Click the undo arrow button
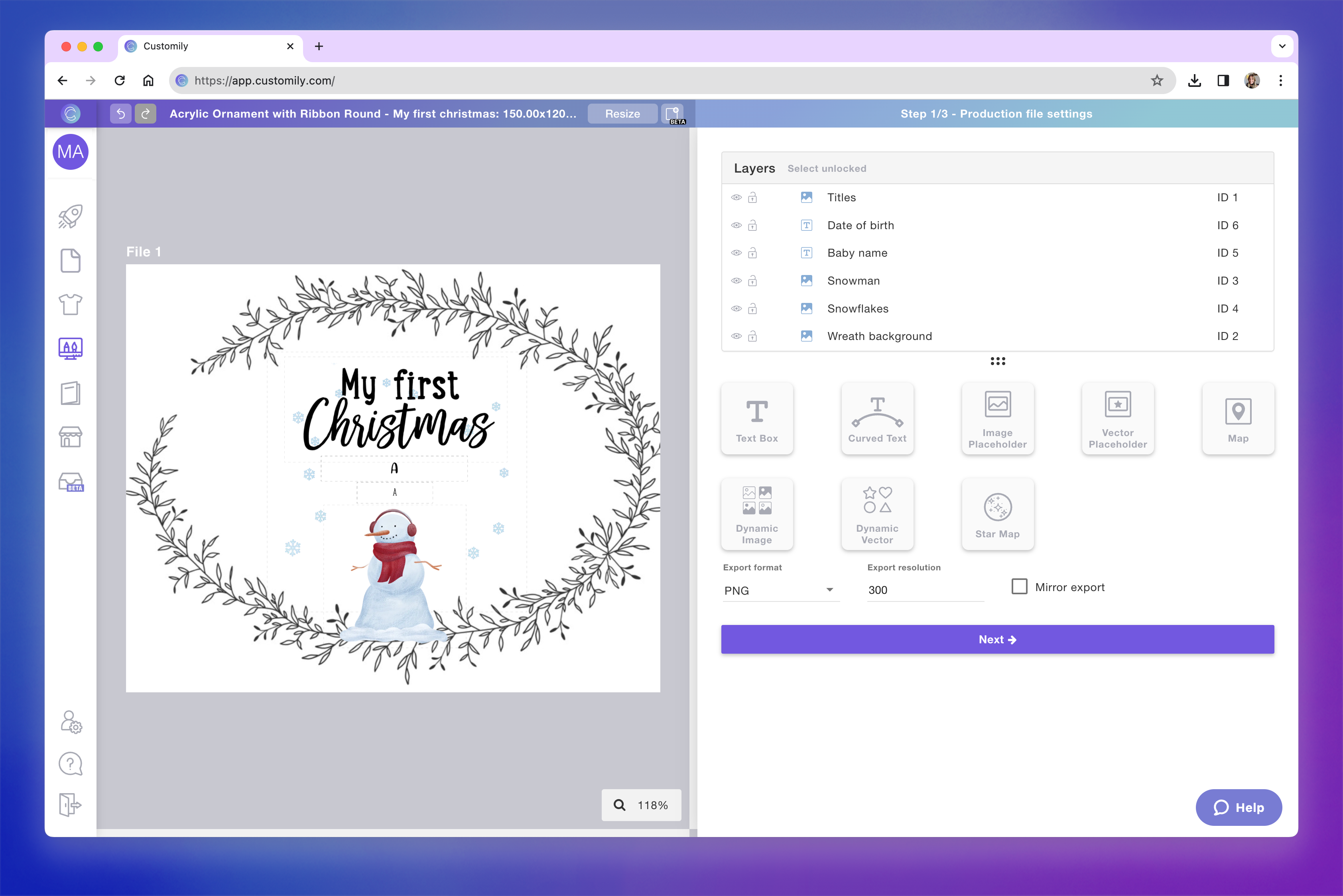 [x=121, y=114]
